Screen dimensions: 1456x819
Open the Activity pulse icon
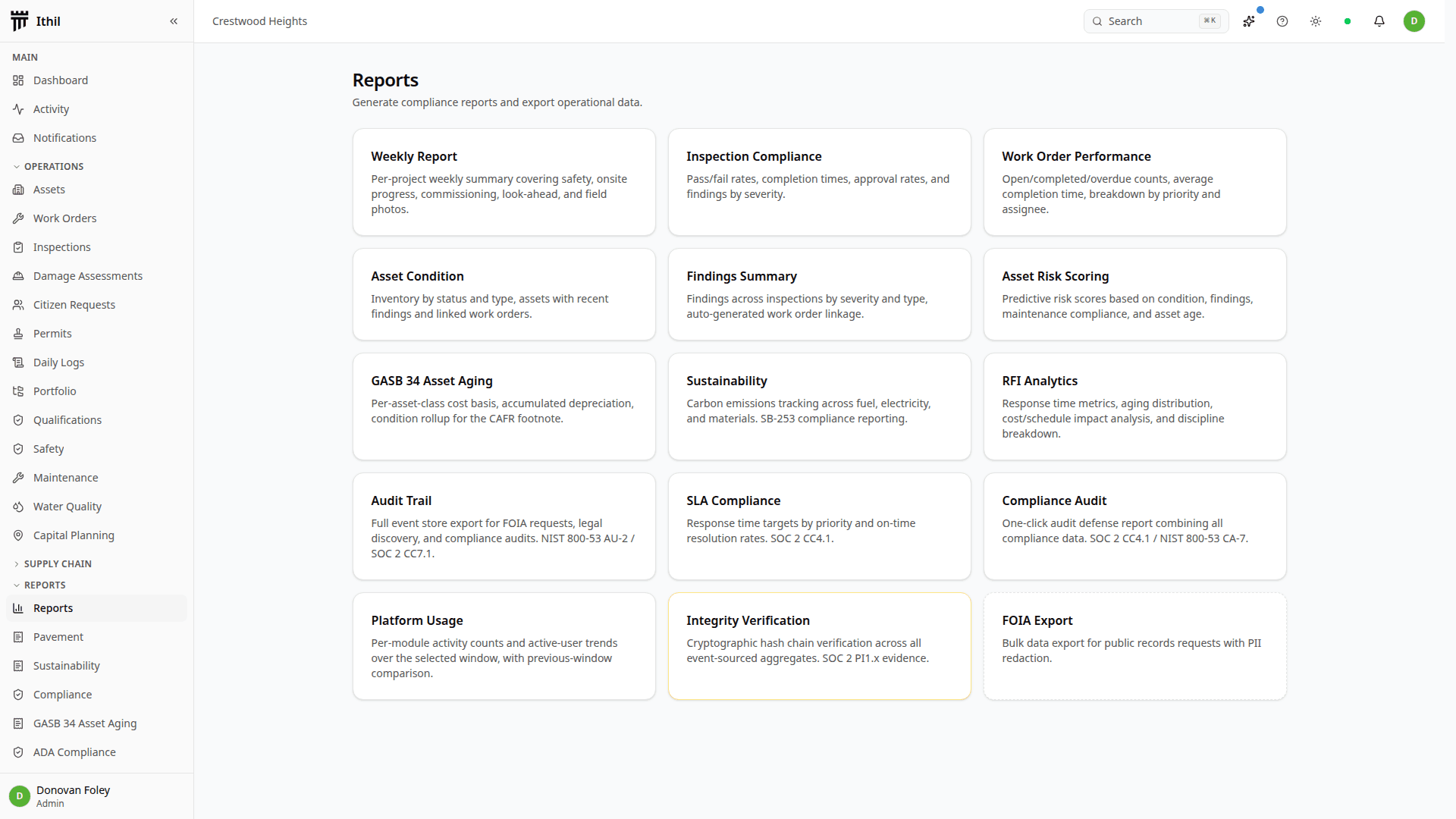coord(18,109)
